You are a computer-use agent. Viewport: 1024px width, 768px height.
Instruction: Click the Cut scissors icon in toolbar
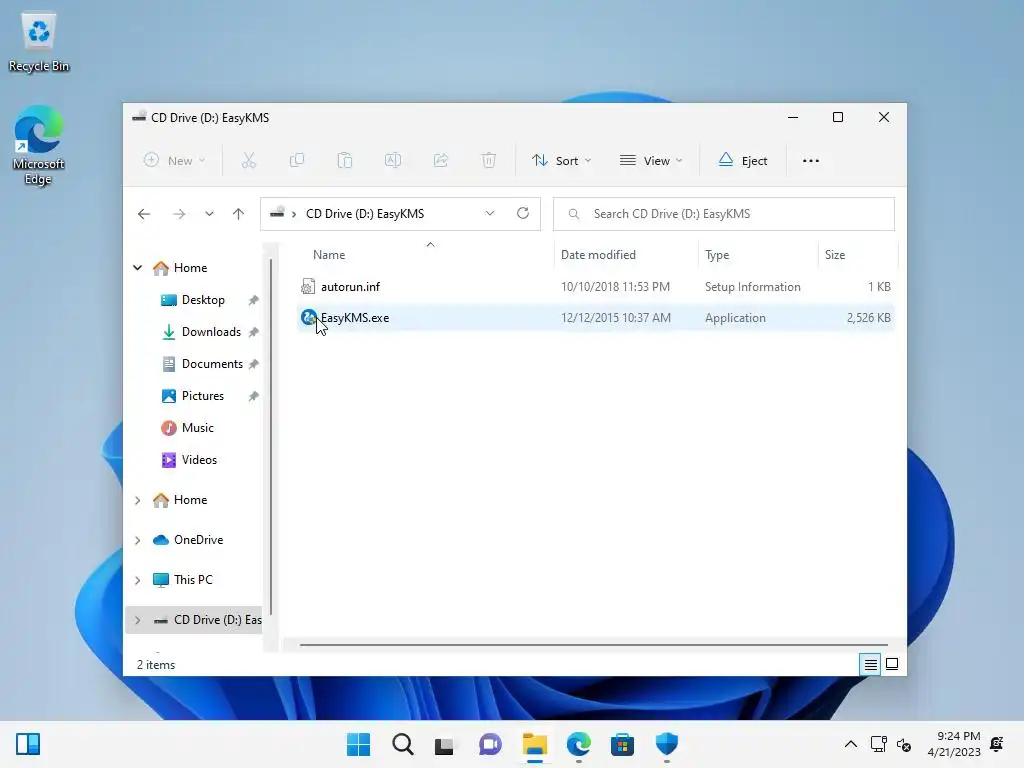[249, 161]
